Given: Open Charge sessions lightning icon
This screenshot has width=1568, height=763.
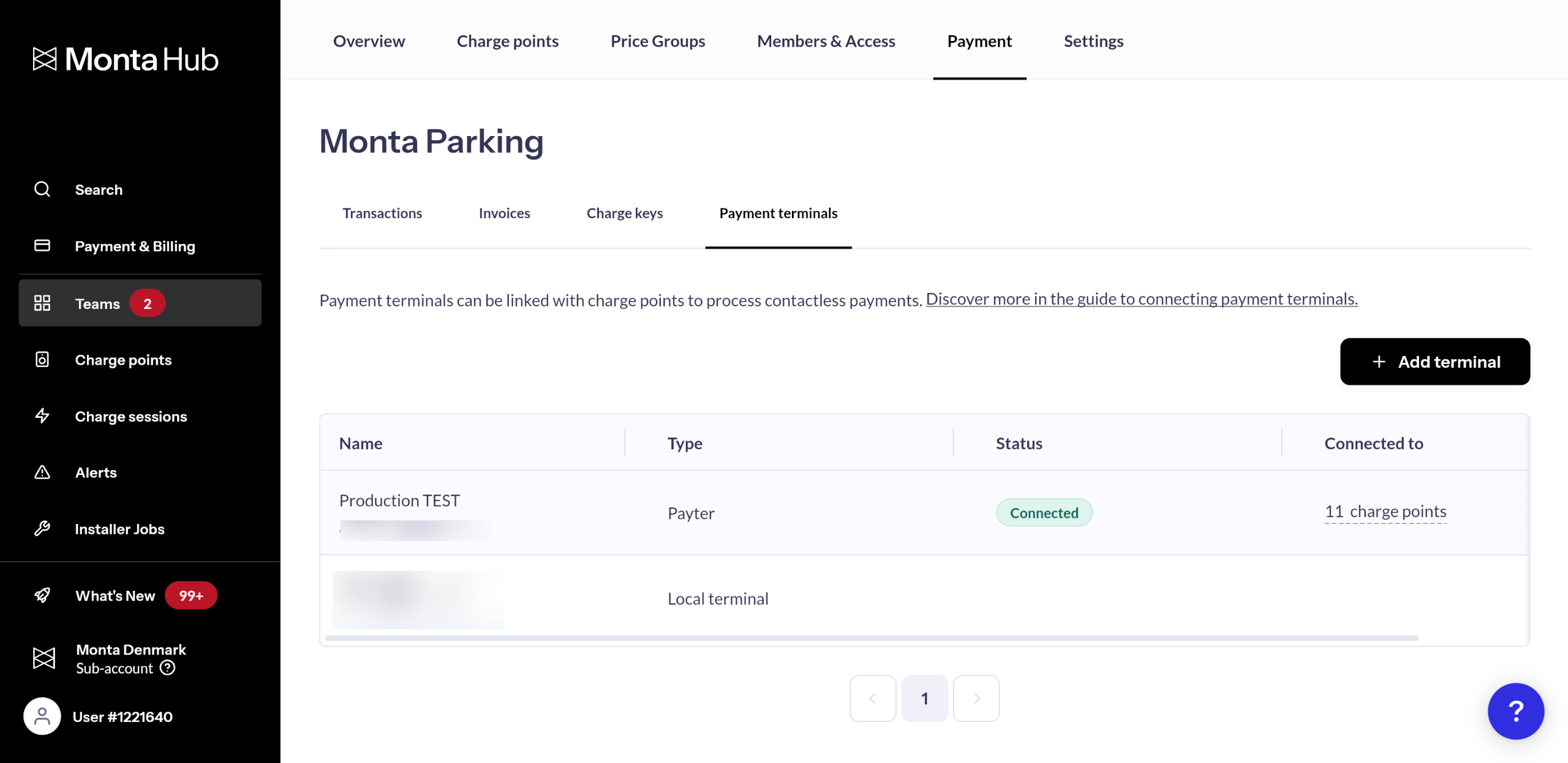Looking at the screenshot, I should (42, 416).
